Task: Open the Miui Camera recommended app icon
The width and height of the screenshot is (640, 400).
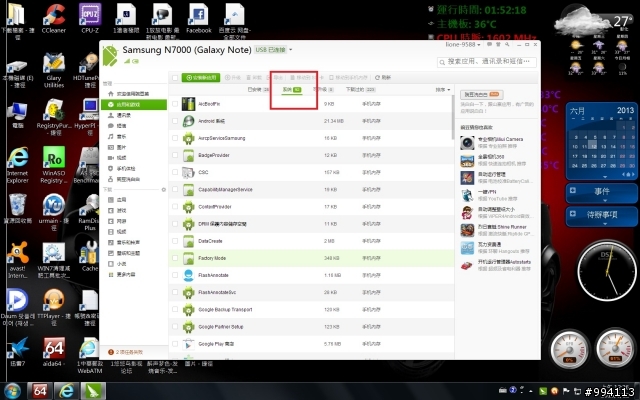Action: [467, 143]
